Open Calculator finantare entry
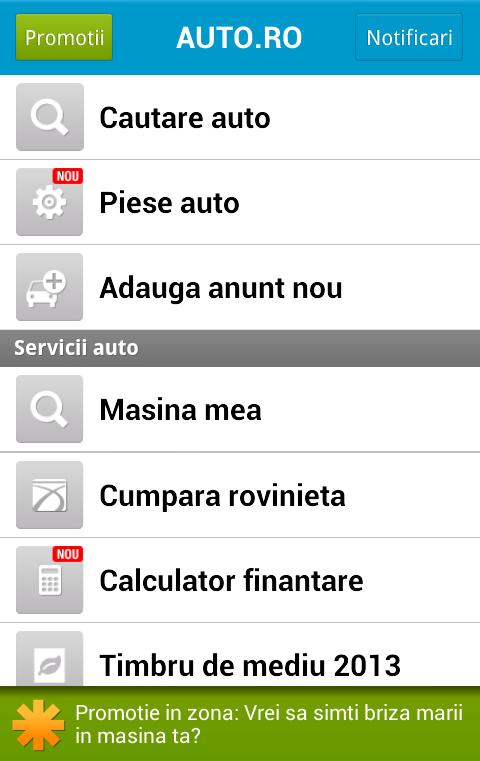The height and width of the screenshot is (761, 480). 240,580
